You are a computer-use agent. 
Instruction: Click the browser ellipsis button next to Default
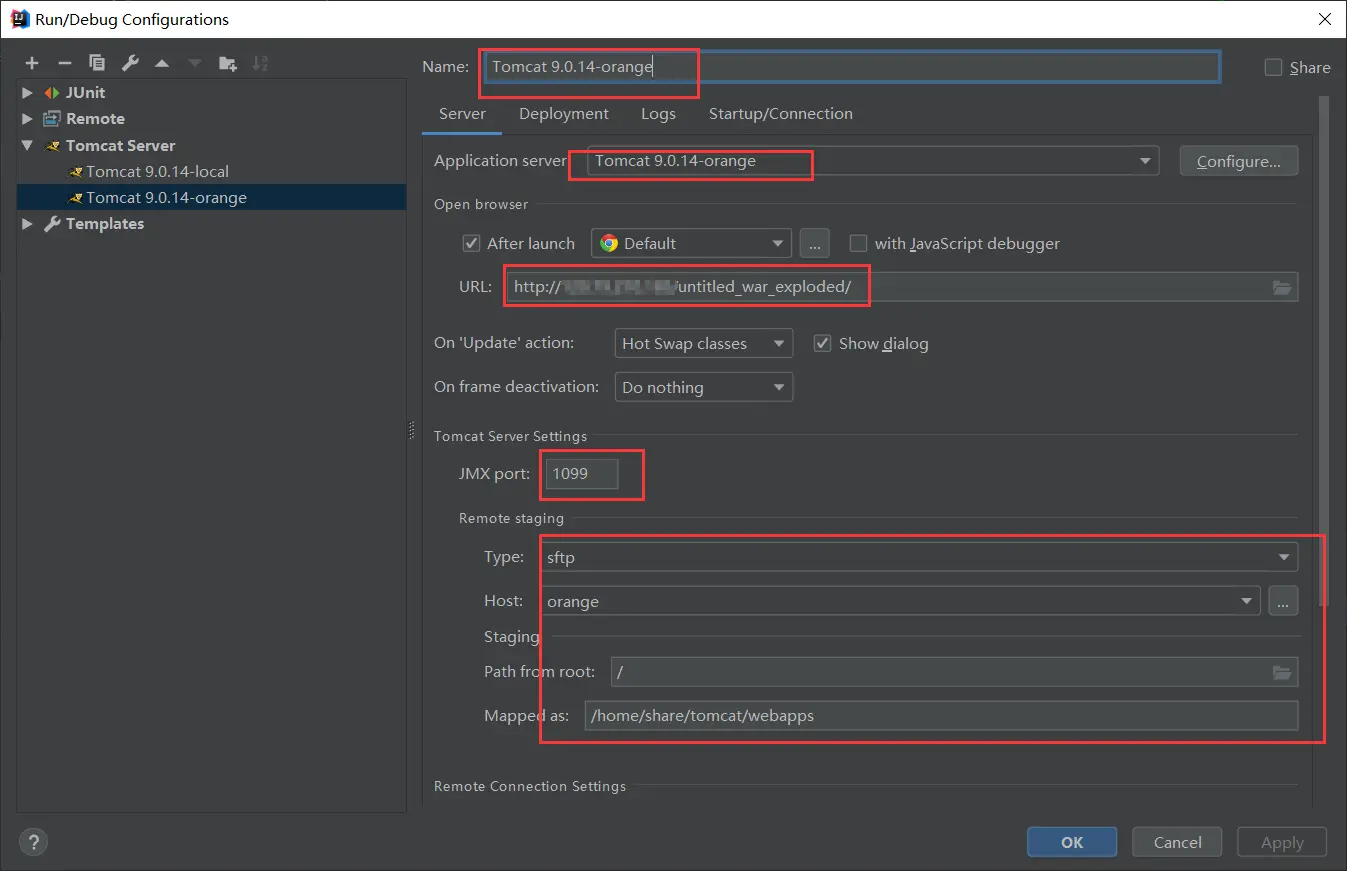(815, 243)
